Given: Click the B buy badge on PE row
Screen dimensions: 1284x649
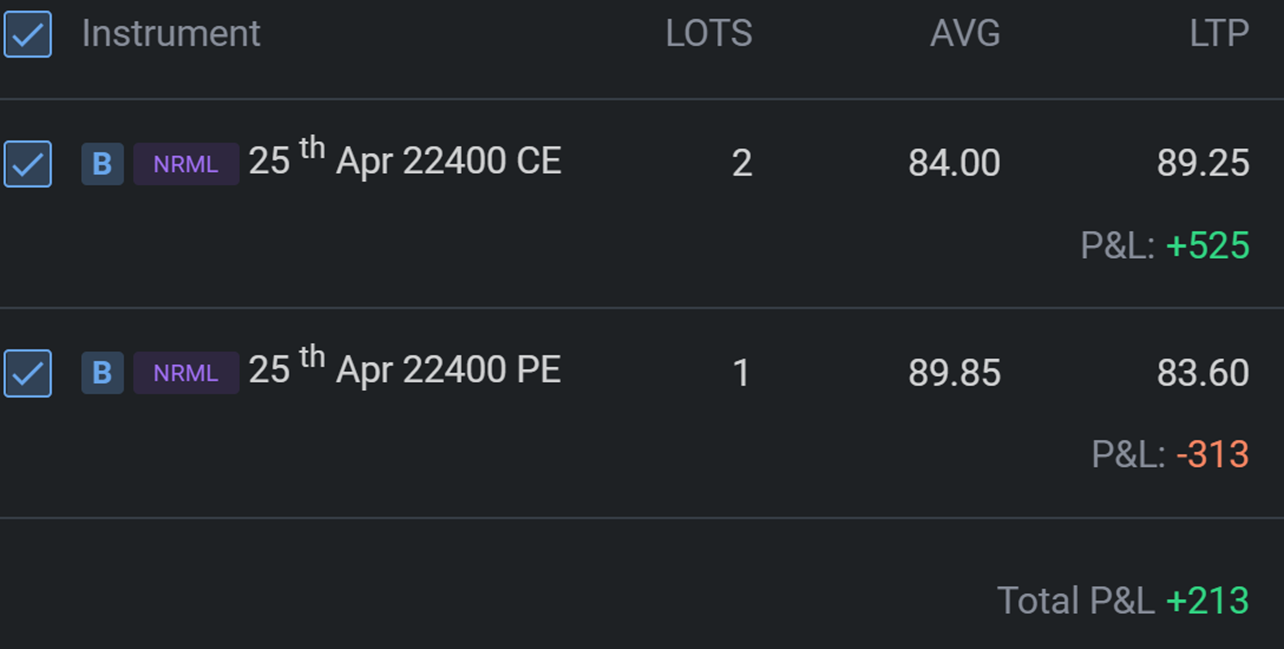Looking at the screenshot, I should (102, 373).
